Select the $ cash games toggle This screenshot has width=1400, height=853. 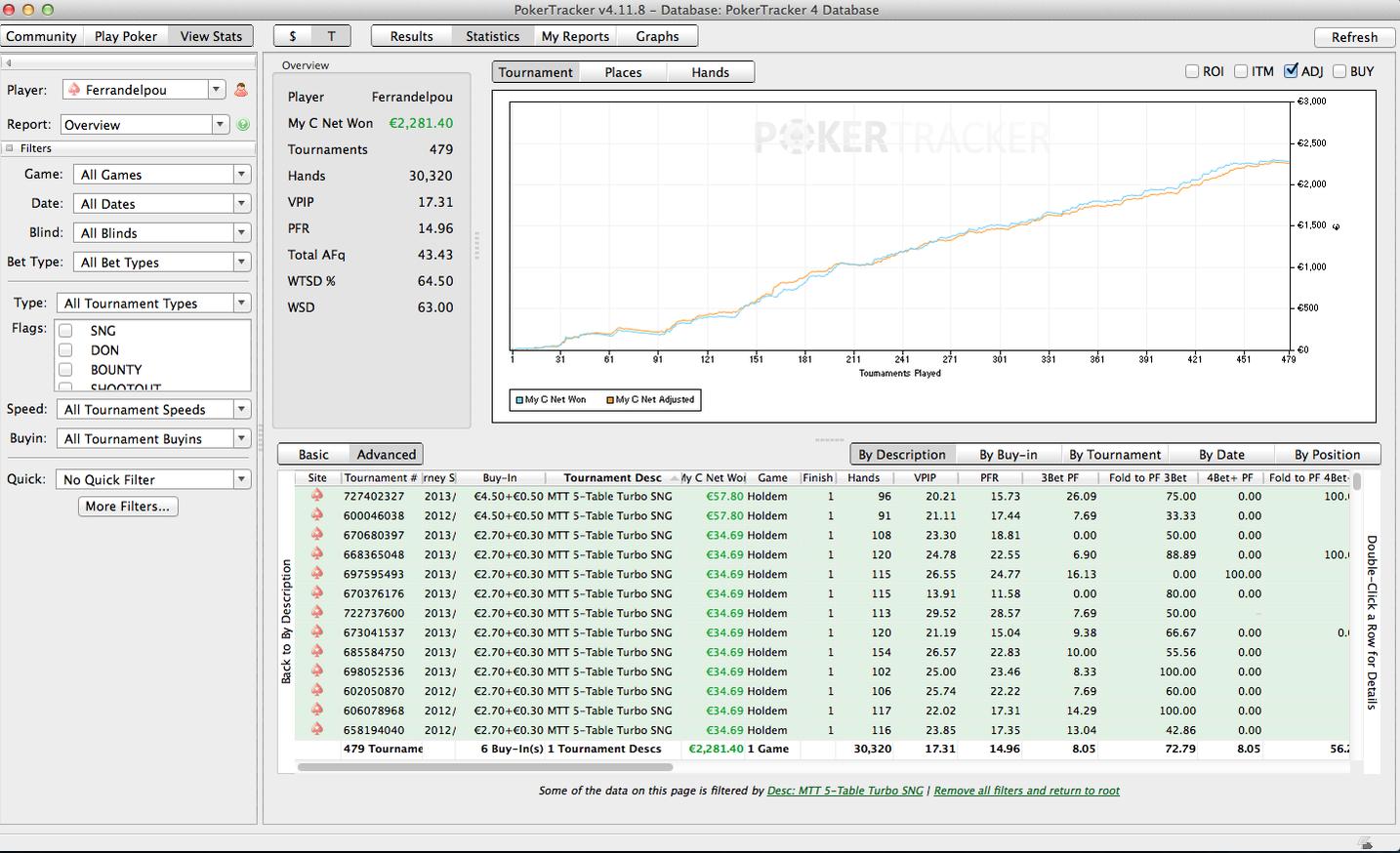pyautogui.click(x=293, y=36)
